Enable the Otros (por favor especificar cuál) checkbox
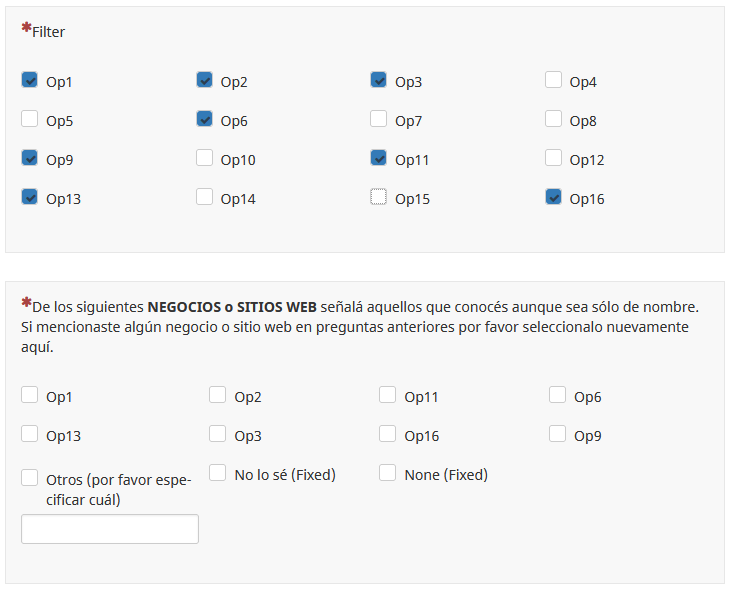The width and height of the screenshot is (731, 592). click(30, 479)
